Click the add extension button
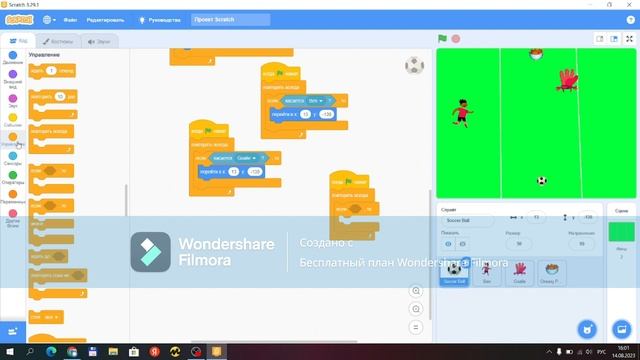The image size is (640, 360). click(13, 332)
